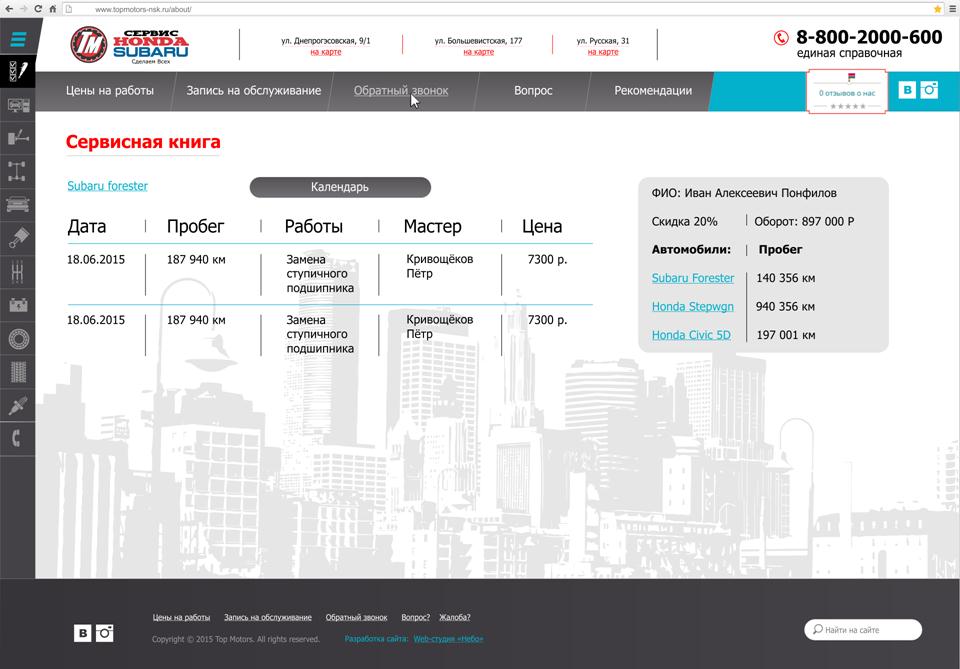Open 'Запись на обслуживание' nav tab

[x=253, y=91]
